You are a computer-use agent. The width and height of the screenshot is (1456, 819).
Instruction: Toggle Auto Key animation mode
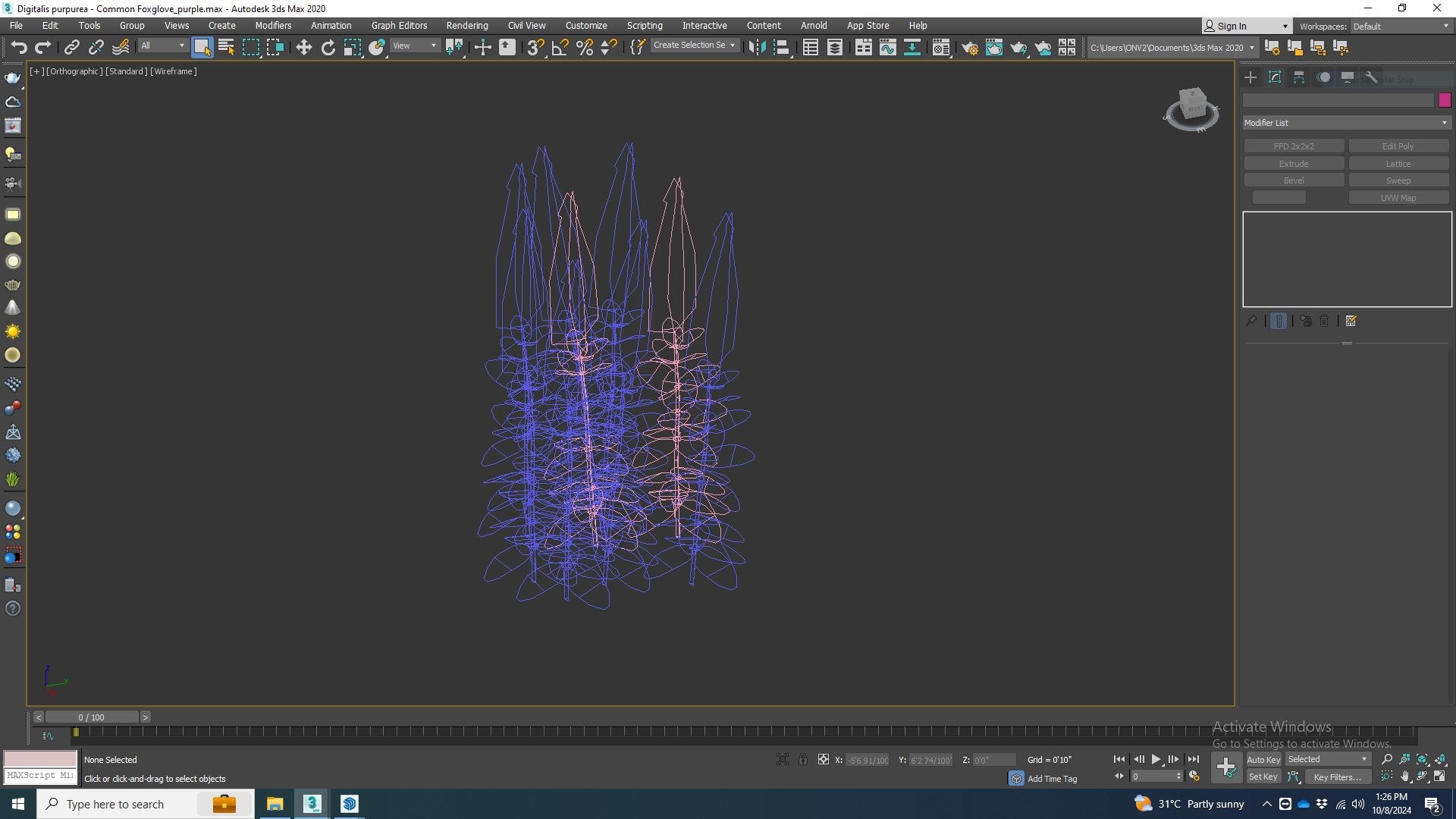[x=1263, y=759]
